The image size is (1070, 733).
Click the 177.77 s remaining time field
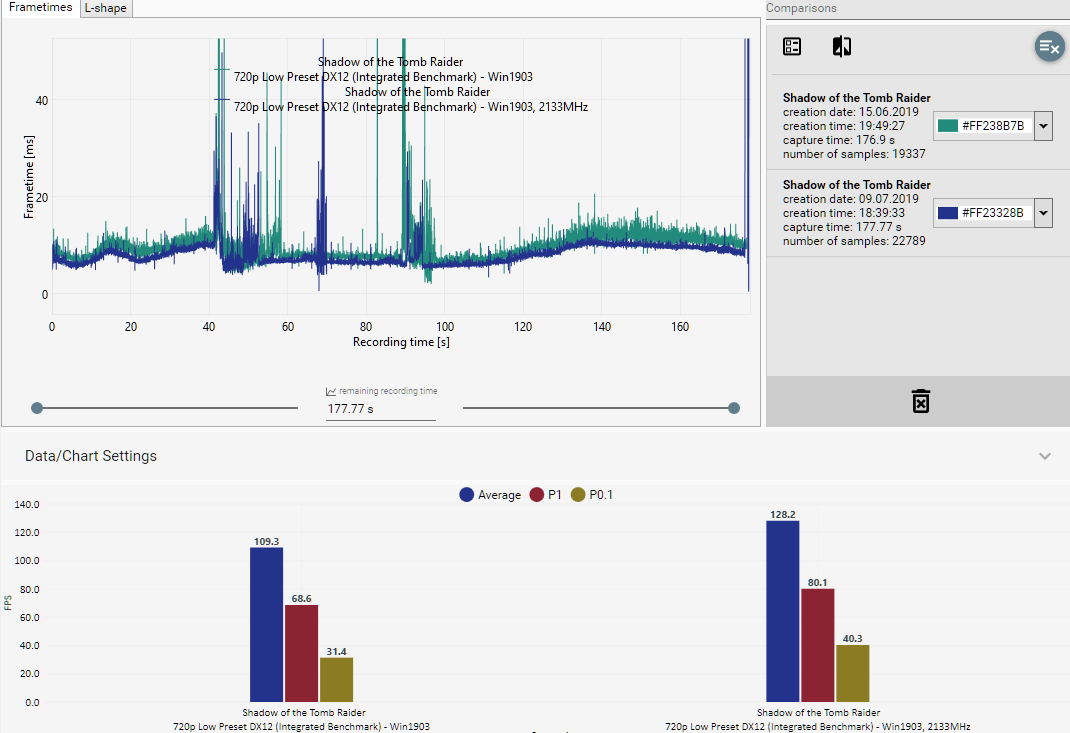pos(381,409)
